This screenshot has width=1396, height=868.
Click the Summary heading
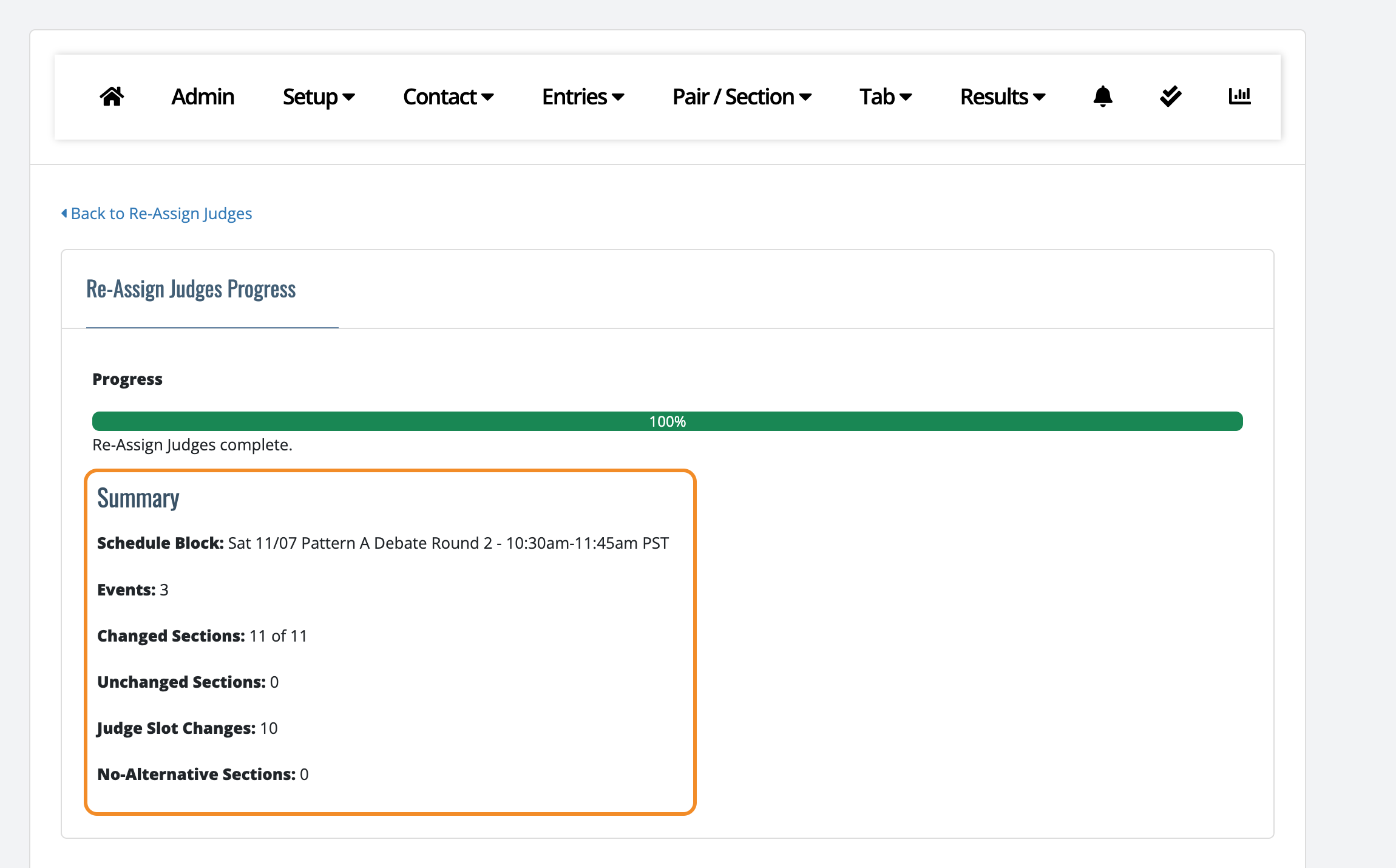[138, 498]
